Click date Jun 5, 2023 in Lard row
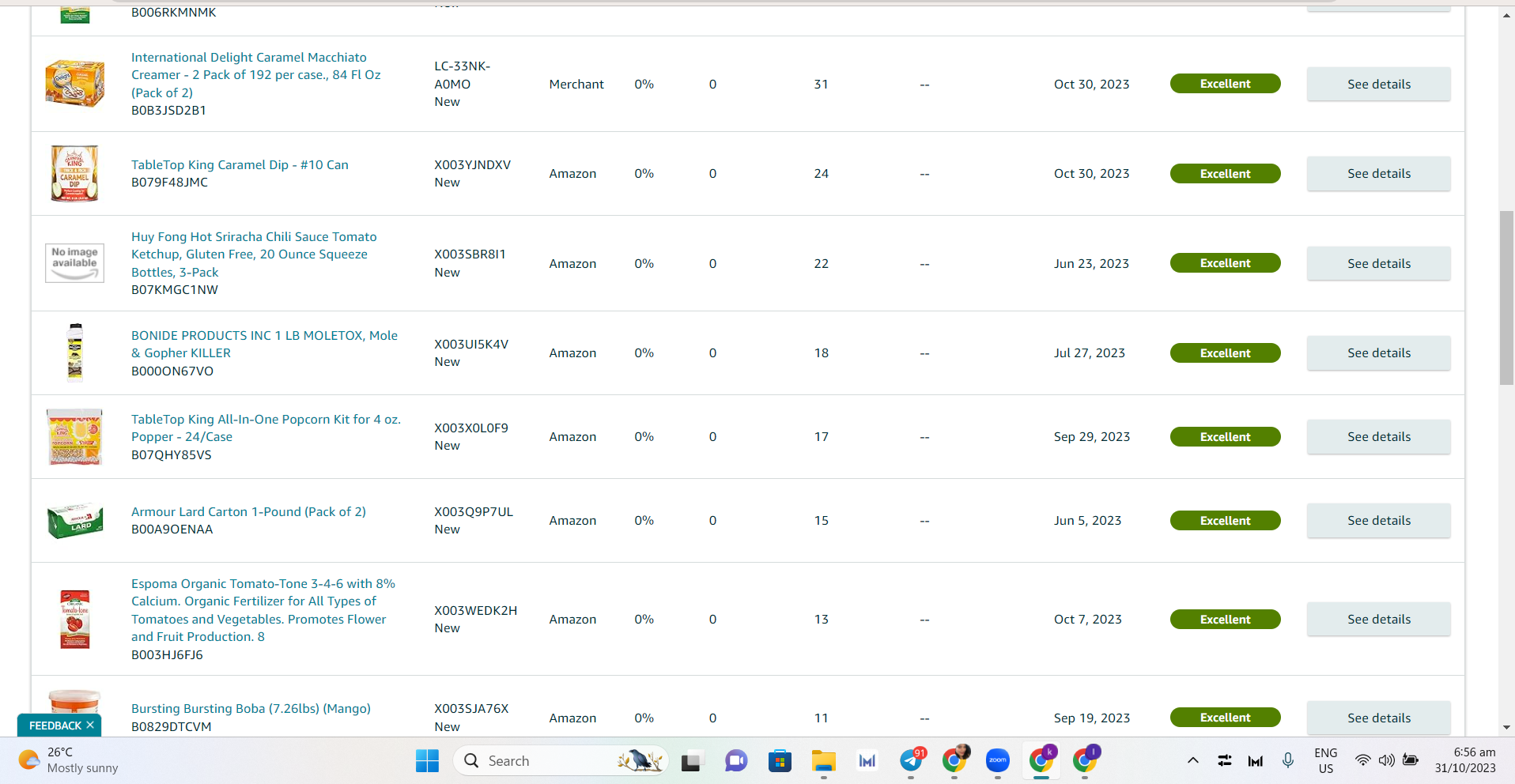The image size is (1515, 784). click(1087, 520)
